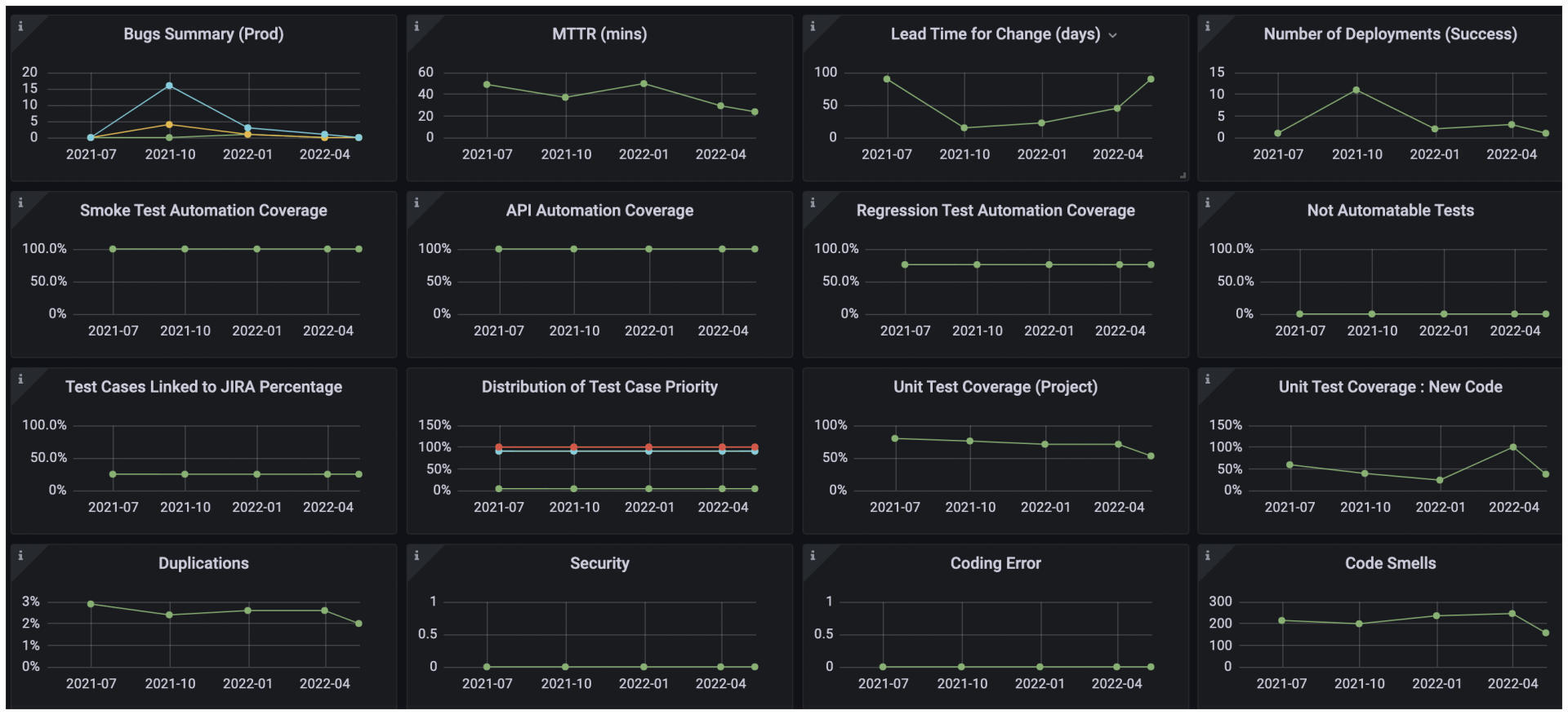The image size is (1568, 715).
Task: Click the 2021-10 point in Coding Error chart
Action: click(x=961, y=667)
